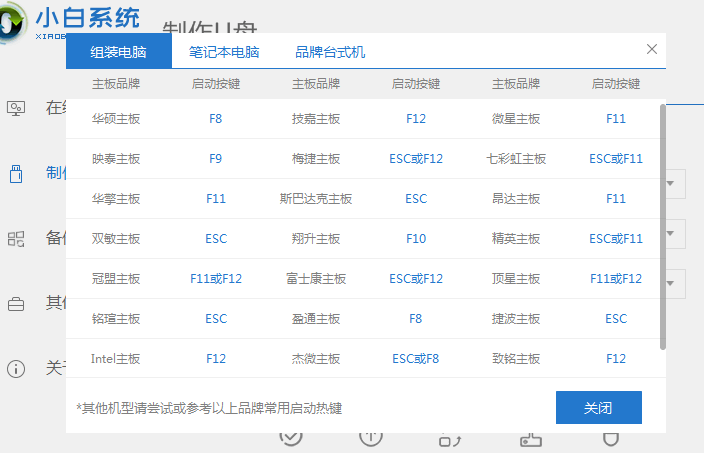704x453 pixels.
Task: Click the 微星主板 cell
Action: 516,119
